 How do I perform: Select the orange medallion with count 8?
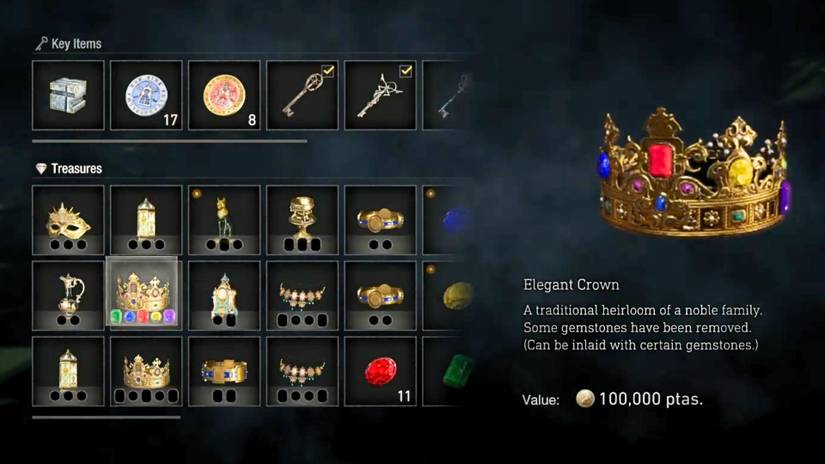(x=224, y=95)
